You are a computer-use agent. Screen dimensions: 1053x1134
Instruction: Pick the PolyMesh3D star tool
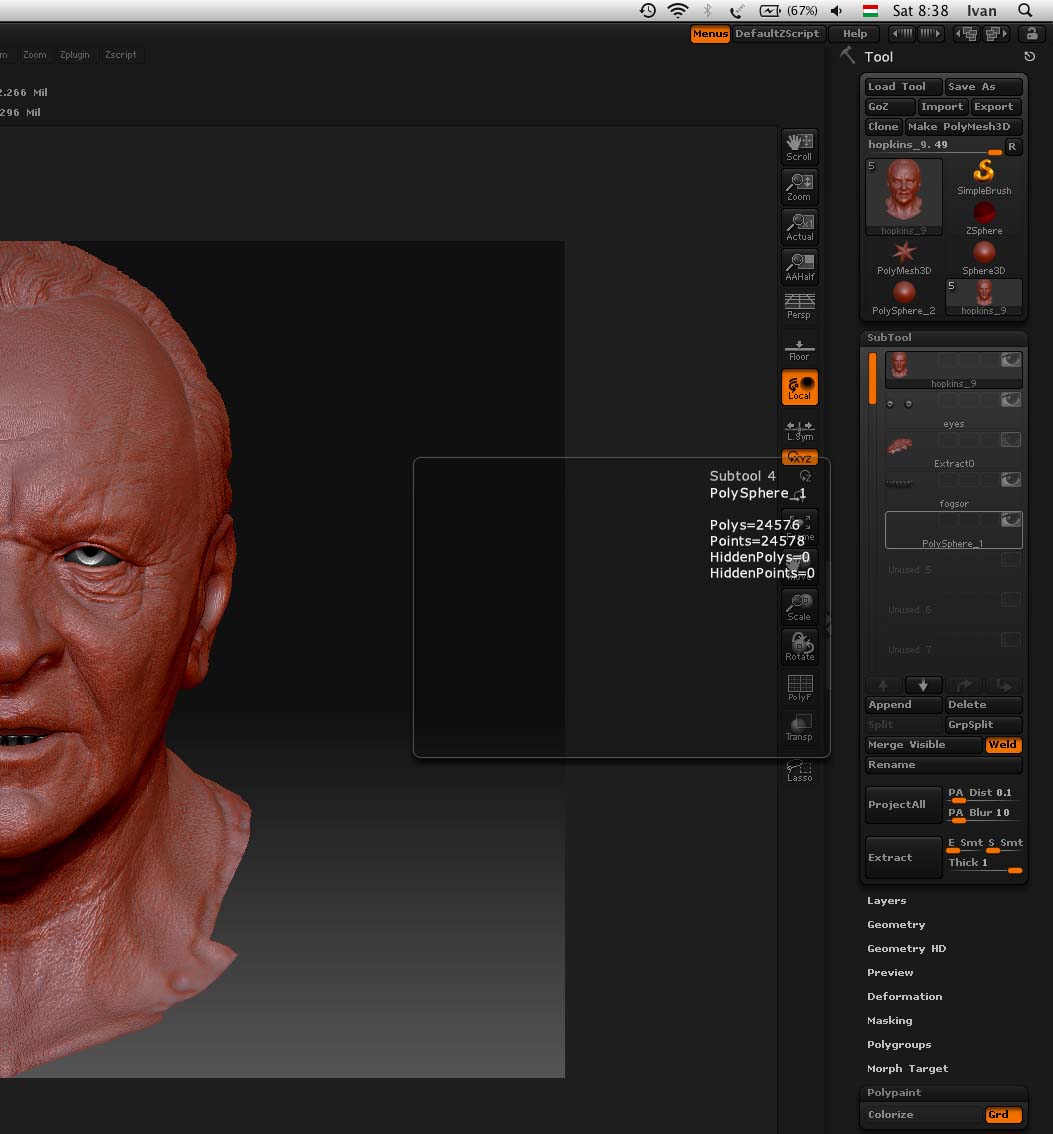(904, 252)
